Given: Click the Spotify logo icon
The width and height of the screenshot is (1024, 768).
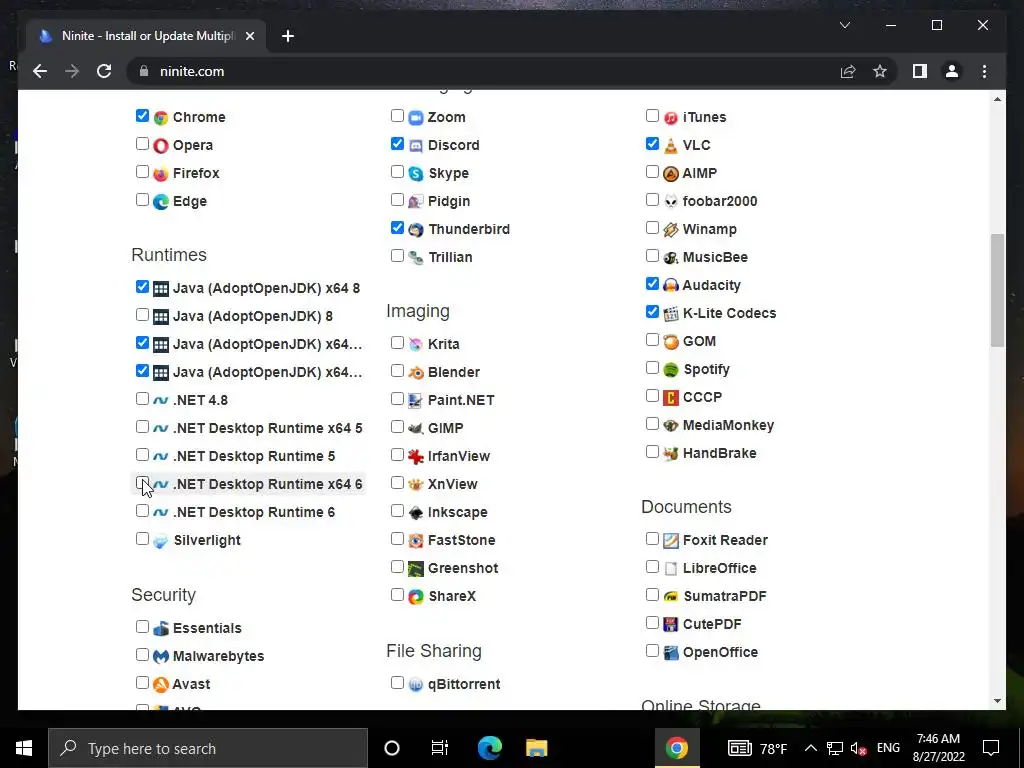Looking at the screenshot, I should point(671,370).
